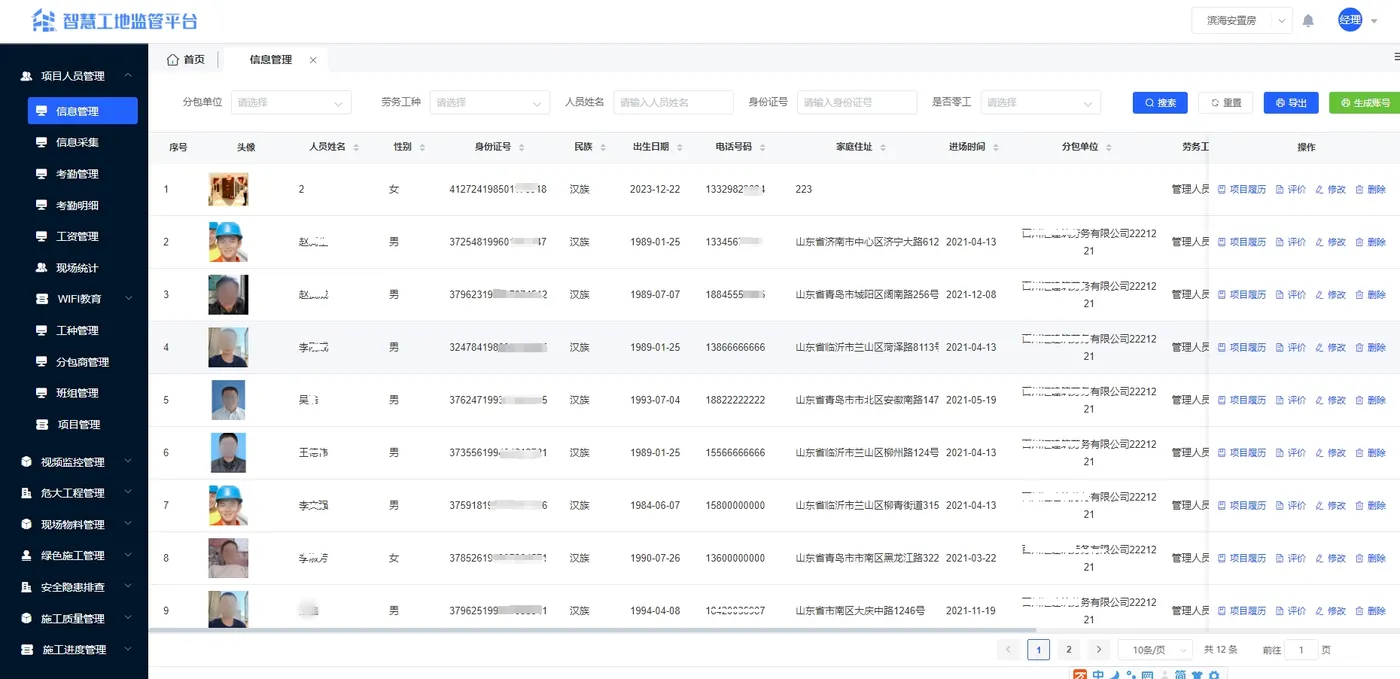Viewport: 1400px width, 679px height.
Task: Click 删除 for row 4
Action: point(1370,347)
